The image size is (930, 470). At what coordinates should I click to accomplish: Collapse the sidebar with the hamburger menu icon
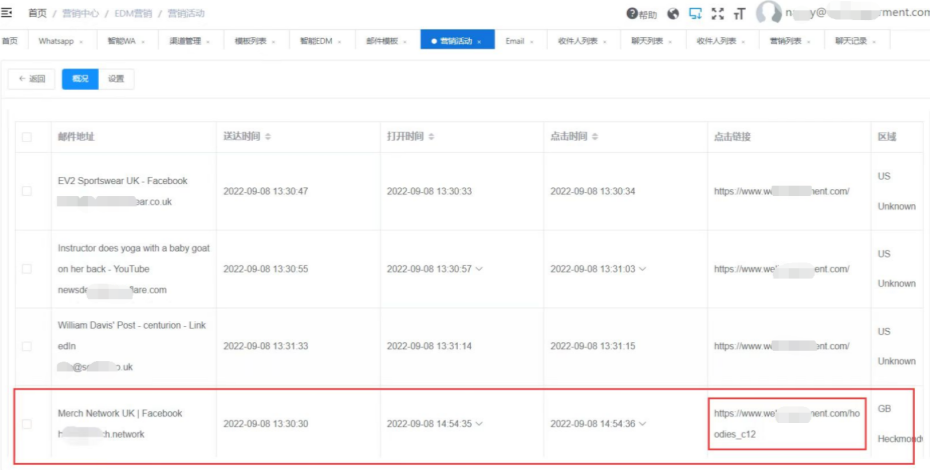tap(7, 13)
